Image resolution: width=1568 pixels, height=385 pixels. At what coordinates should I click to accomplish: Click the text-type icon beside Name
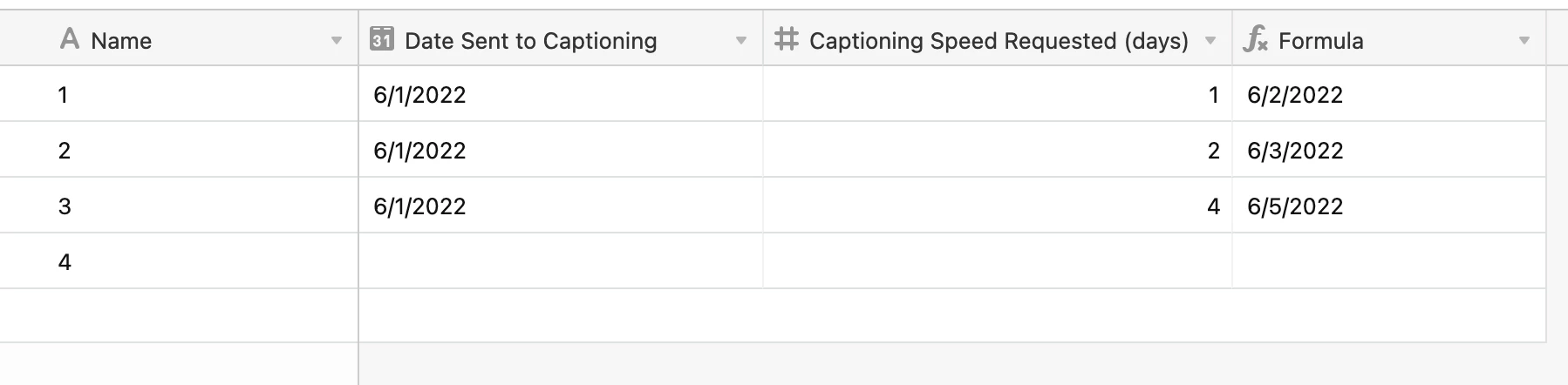[70, 39]
